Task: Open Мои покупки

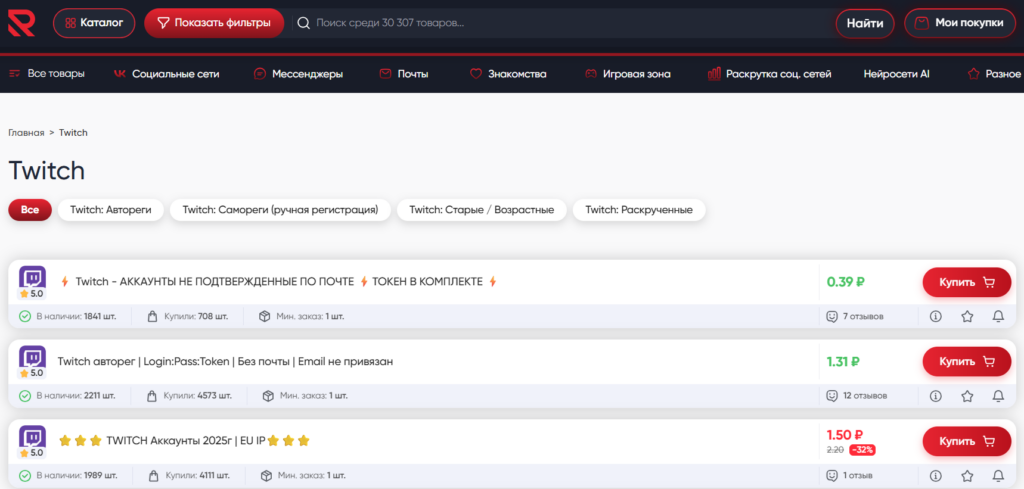Action: pos(960,23)
